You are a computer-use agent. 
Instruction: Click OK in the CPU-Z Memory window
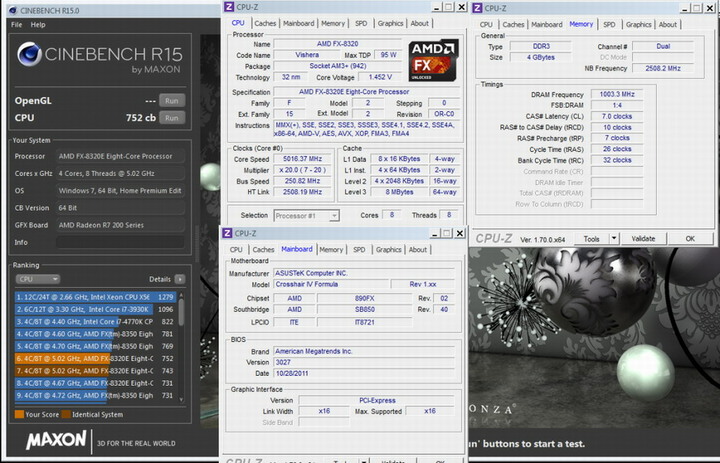coord(690,239)
